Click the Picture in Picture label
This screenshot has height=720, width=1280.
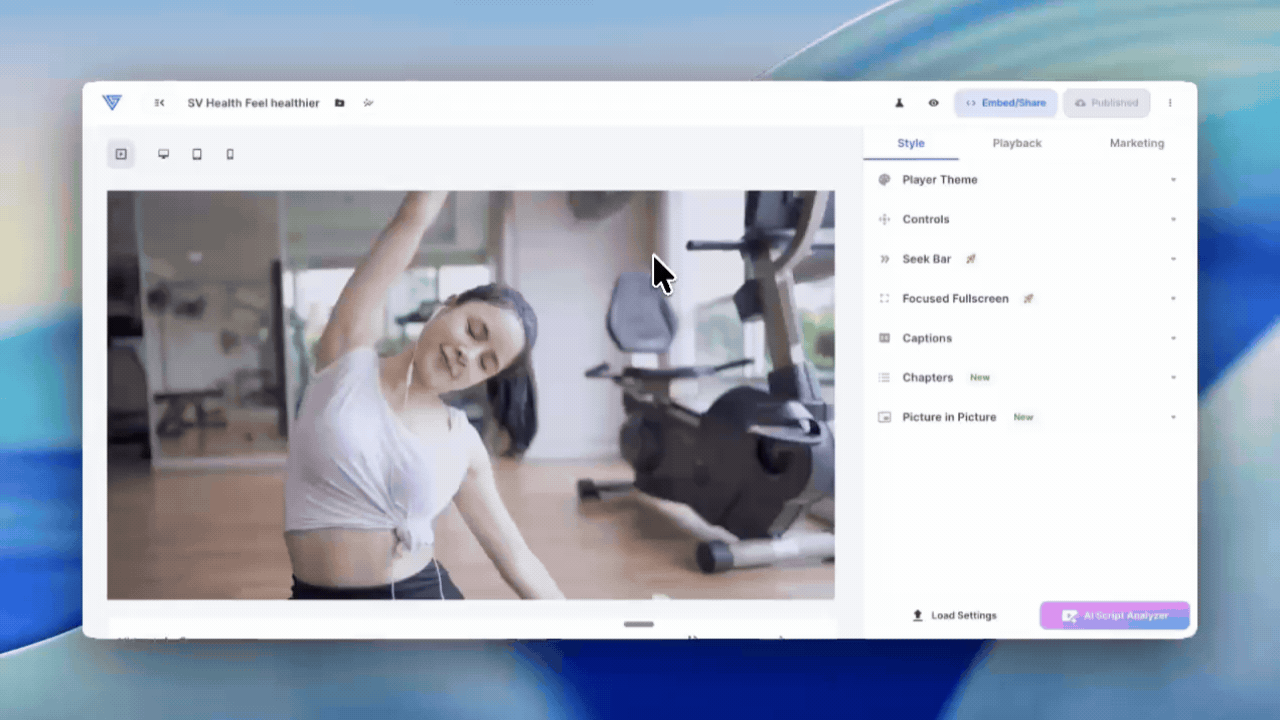click(949, 417)
